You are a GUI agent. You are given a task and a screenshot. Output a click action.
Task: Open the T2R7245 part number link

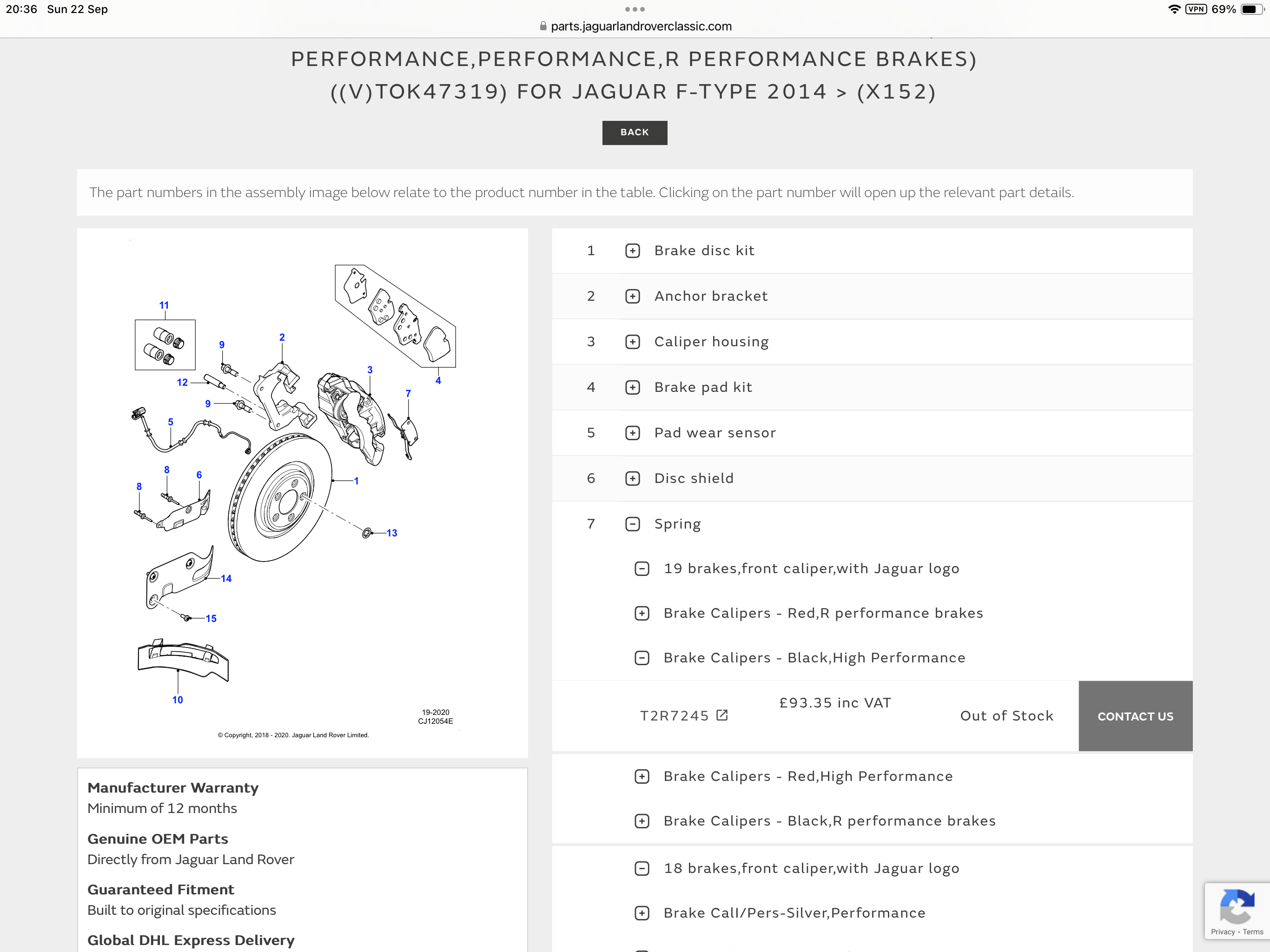coord(674,716)
